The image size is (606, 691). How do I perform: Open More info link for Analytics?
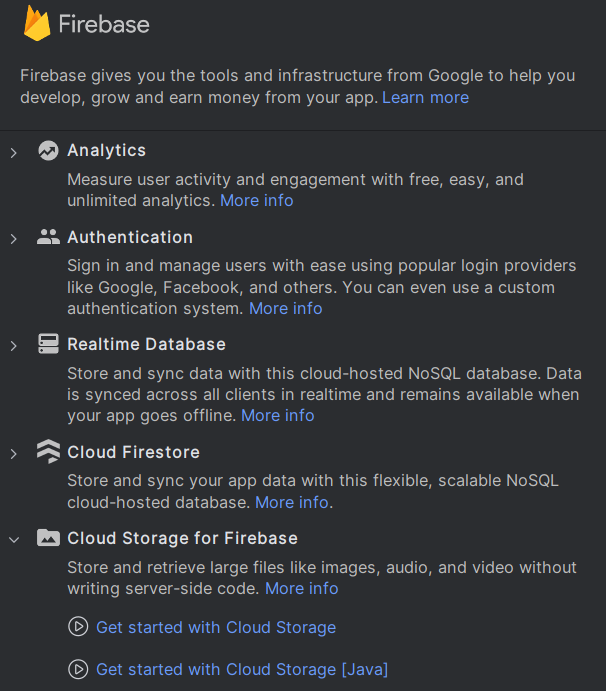pyautogui.click(x=257, y=201)
